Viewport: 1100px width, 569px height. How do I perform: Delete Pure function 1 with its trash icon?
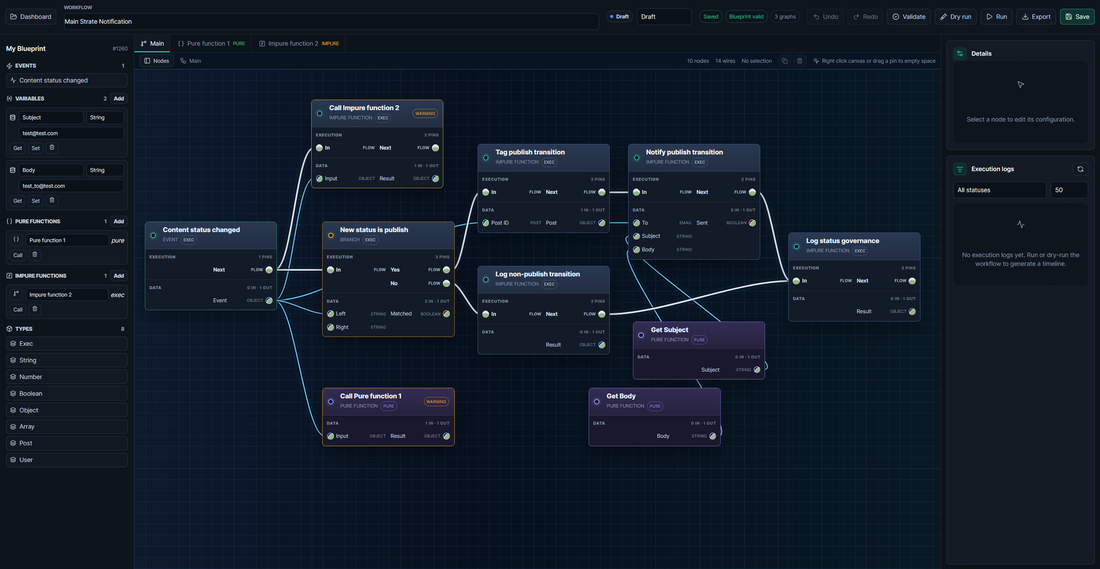35,255
